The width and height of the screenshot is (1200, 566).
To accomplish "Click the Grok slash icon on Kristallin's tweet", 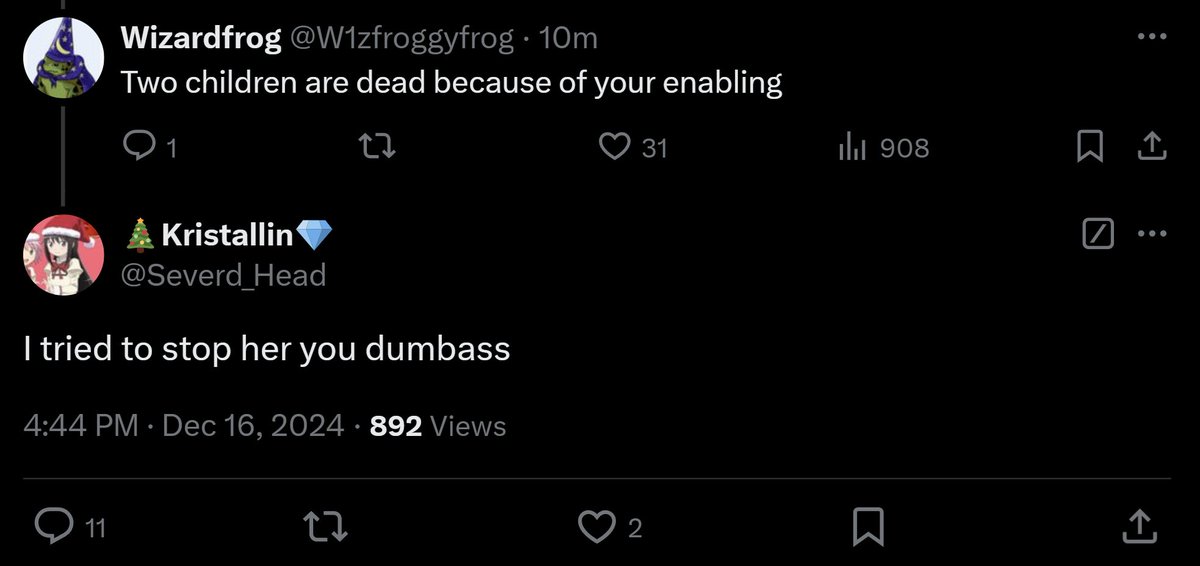I will (1096, 235).
